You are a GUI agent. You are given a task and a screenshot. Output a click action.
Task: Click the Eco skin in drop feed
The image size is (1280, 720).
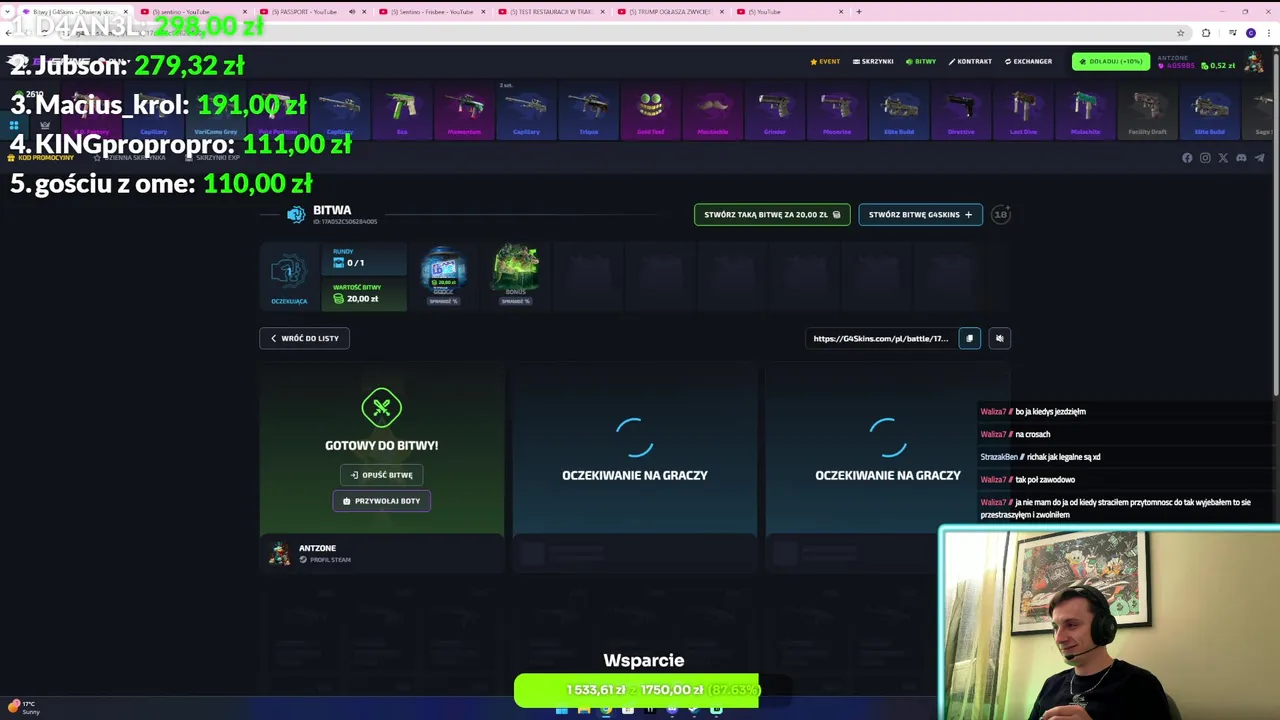[402, 112]
